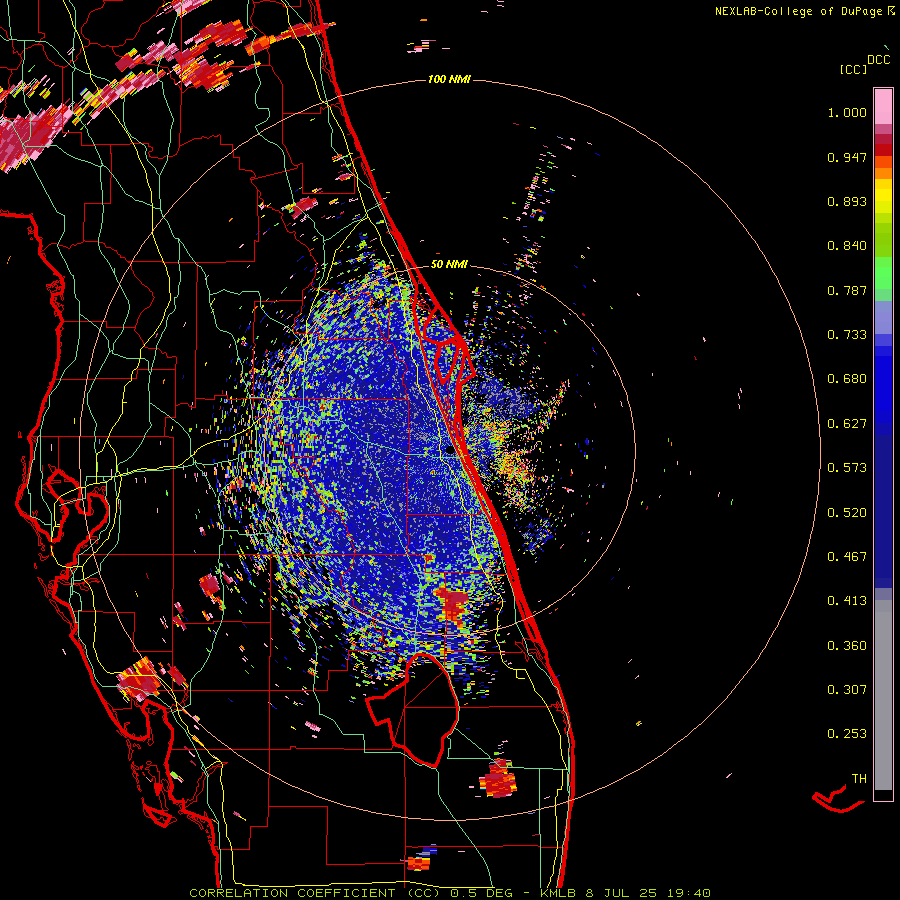This screenshot has height=900, width=900.
Task: Select the 0.840 scale value
Action: tap(847, 246)
